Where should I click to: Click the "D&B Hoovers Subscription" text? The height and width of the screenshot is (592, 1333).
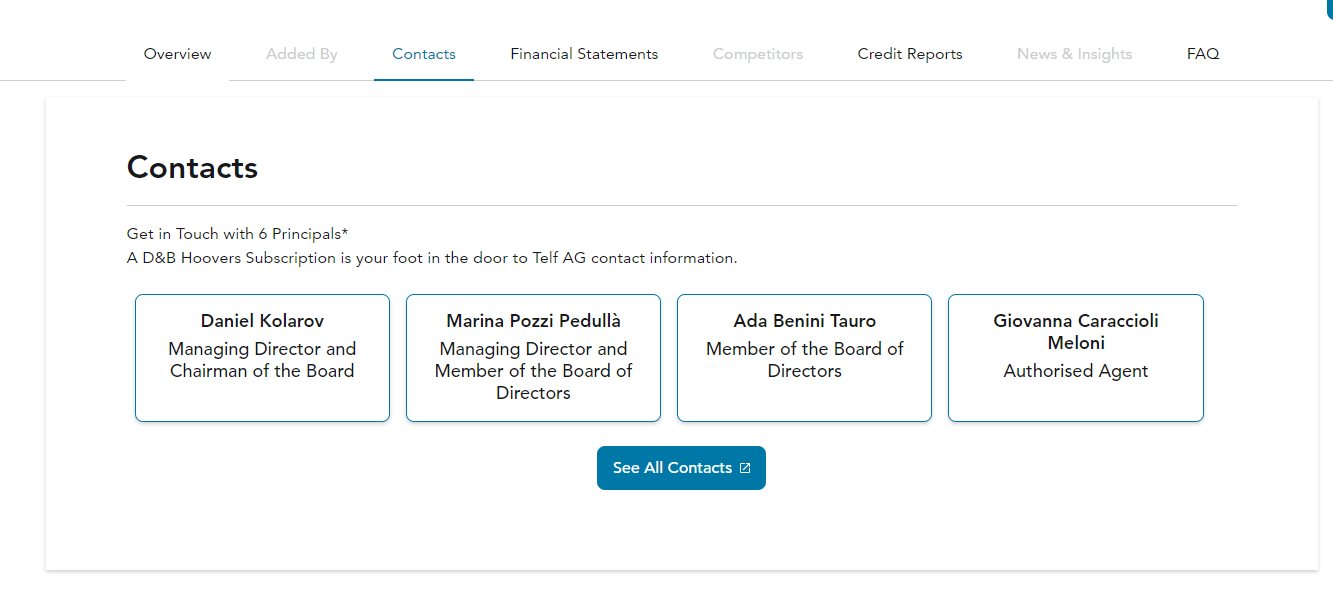(x=240, y=258)
